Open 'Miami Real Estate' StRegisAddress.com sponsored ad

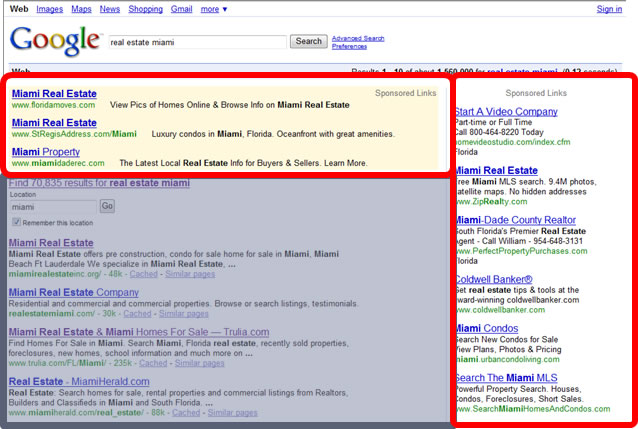coord(54,123)
